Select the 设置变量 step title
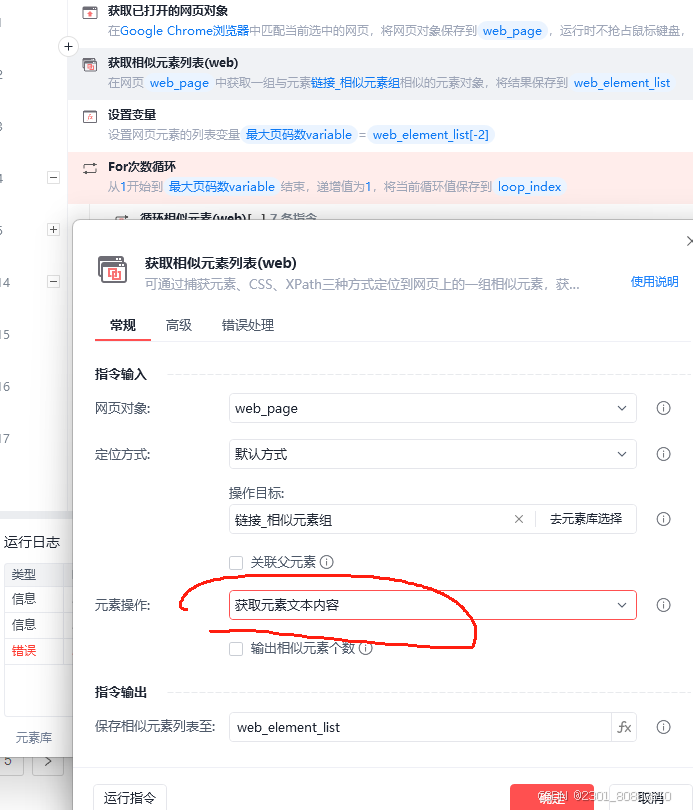This screenshot has width=693, height=810. 132,115
